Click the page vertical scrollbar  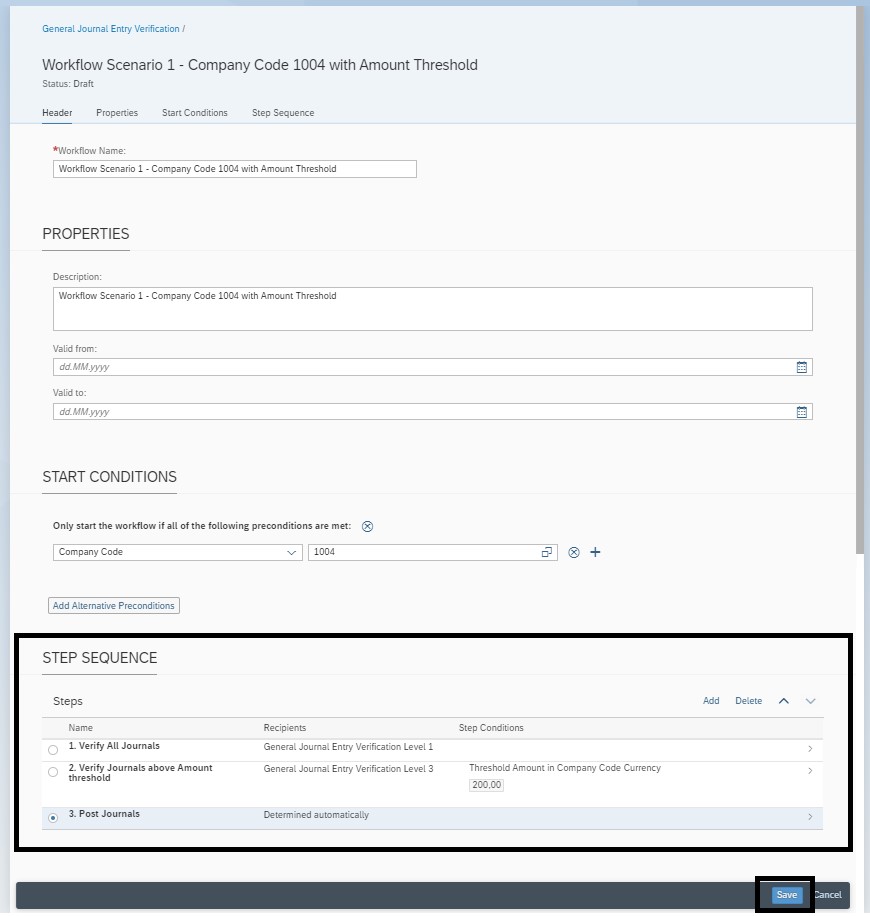(x=860, y=280)
